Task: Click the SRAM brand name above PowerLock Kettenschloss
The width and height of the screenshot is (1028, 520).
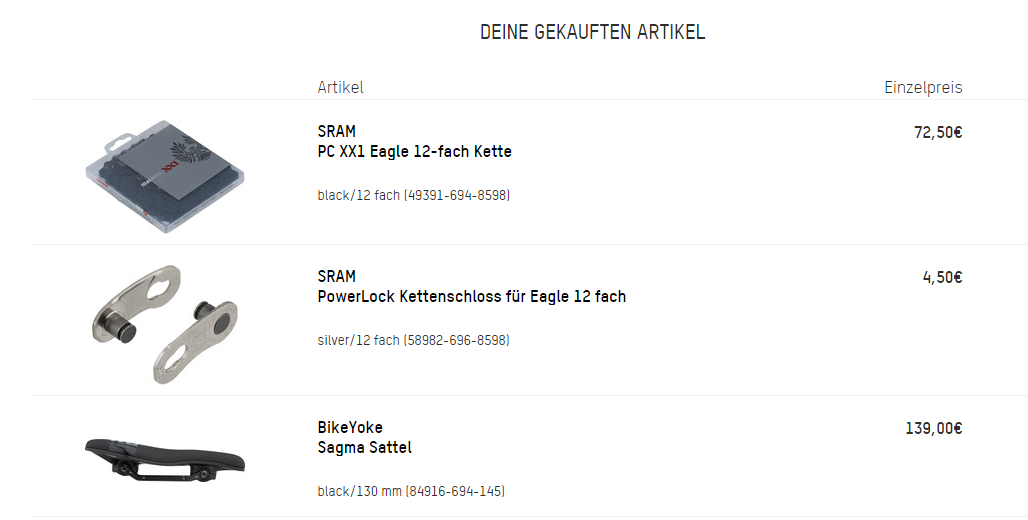Action: point(337,277)
